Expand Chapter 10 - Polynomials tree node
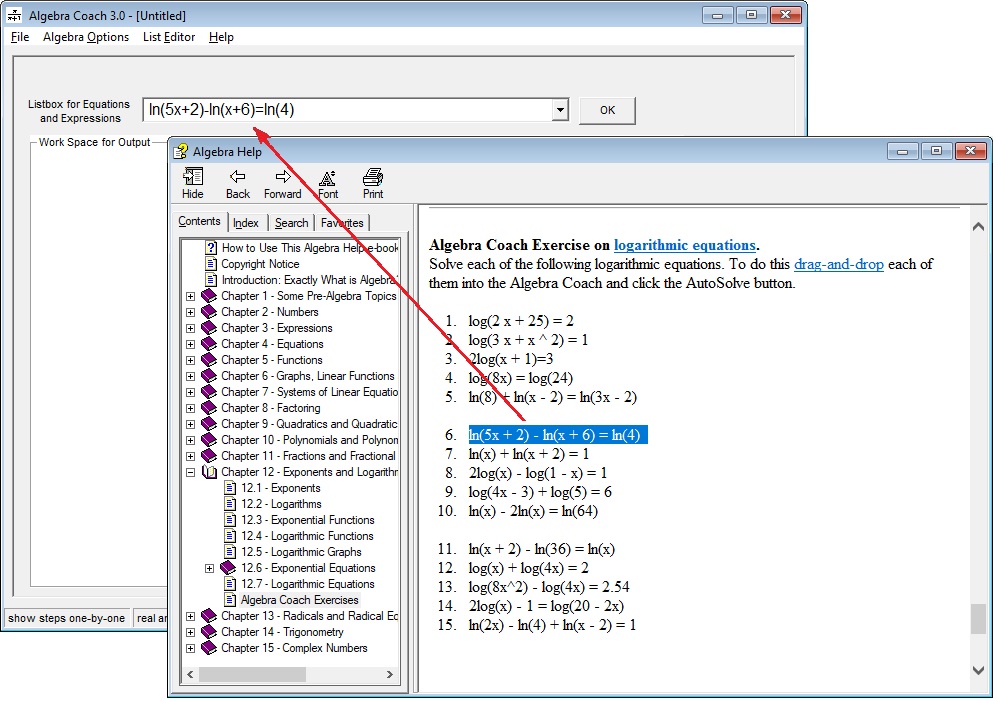This screenshot has height=701, width=996. click(190, 440)
